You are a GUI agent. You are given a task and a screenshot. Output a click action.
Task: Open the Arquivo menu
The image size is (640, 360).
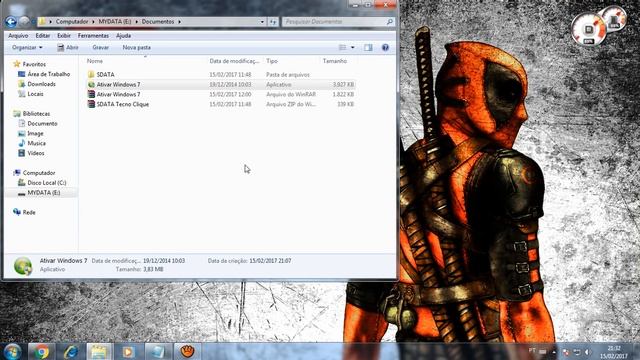click(18, 36)
